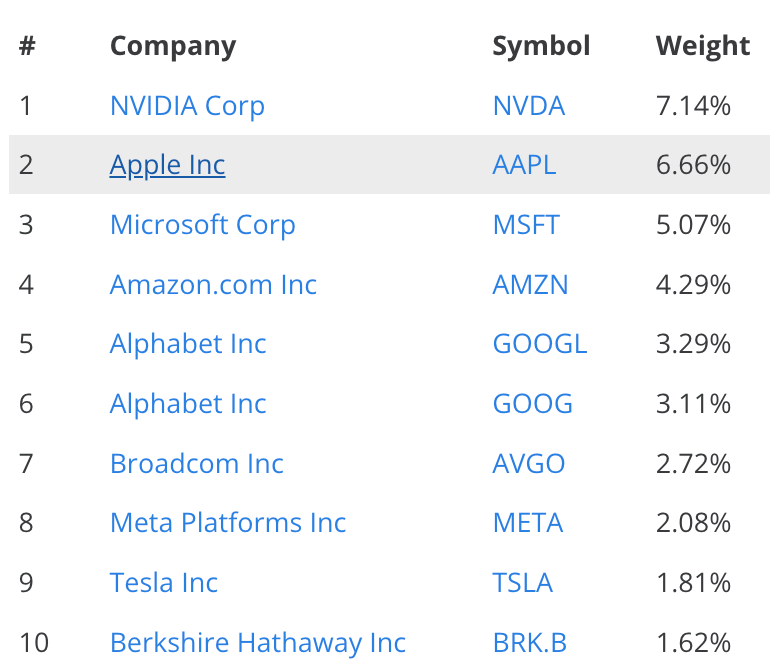Open the Tesla Inc company link

[164, 583]
